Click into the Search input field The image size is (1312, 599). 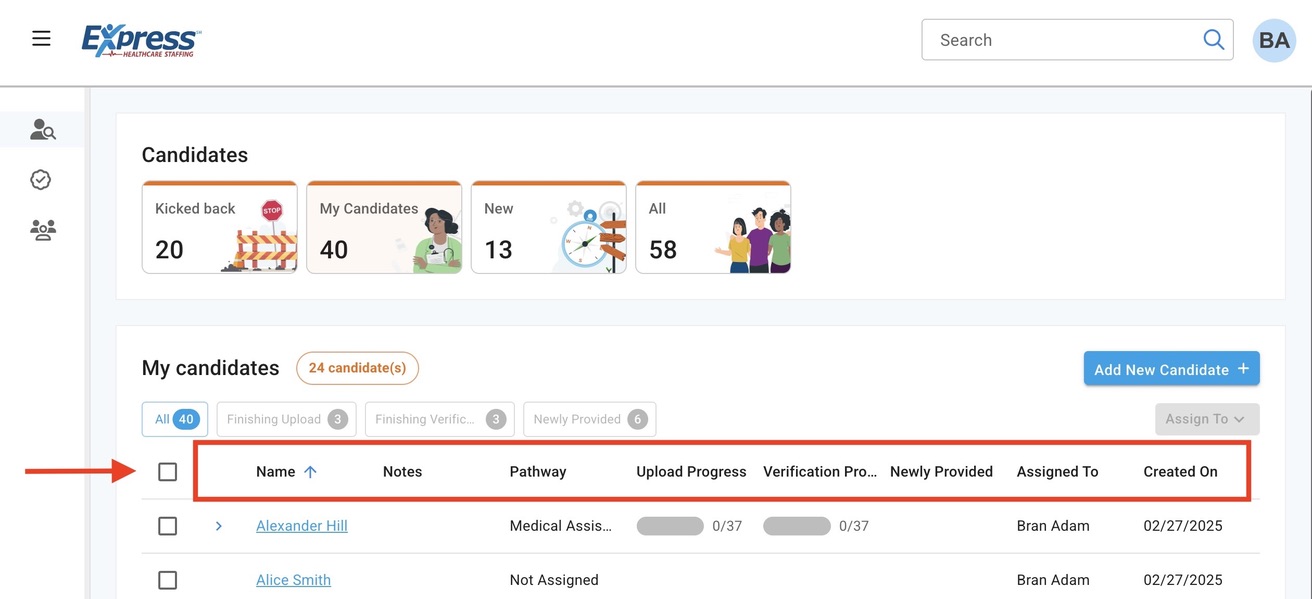(1060, 40)
